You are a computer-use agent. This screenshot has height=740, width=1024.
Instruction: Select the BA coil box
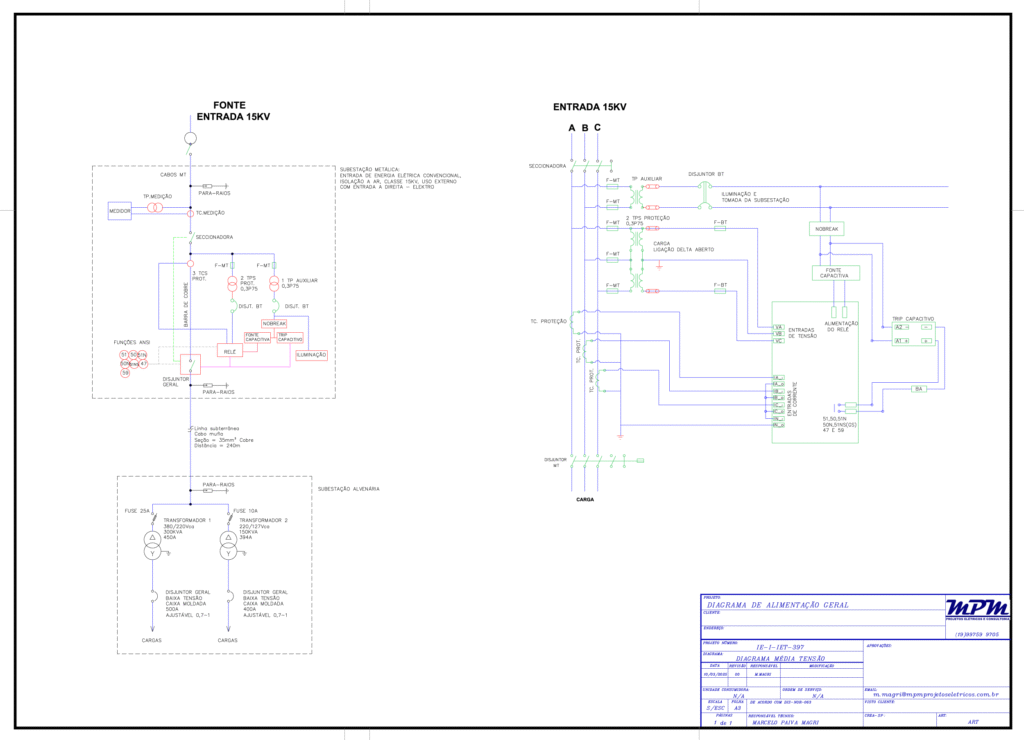[918, 388]
